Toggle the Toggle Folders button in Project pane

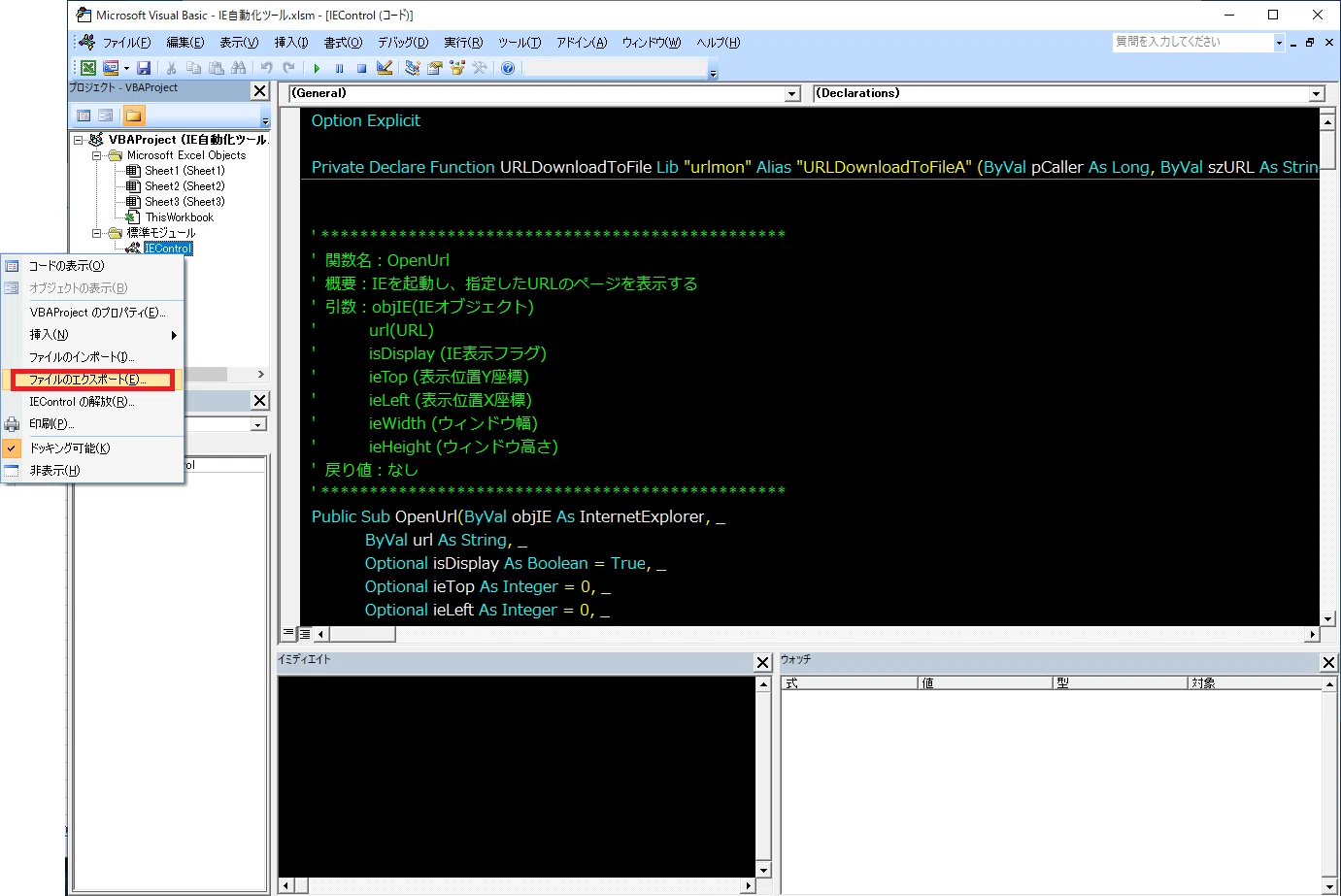[x=134, y=116]
